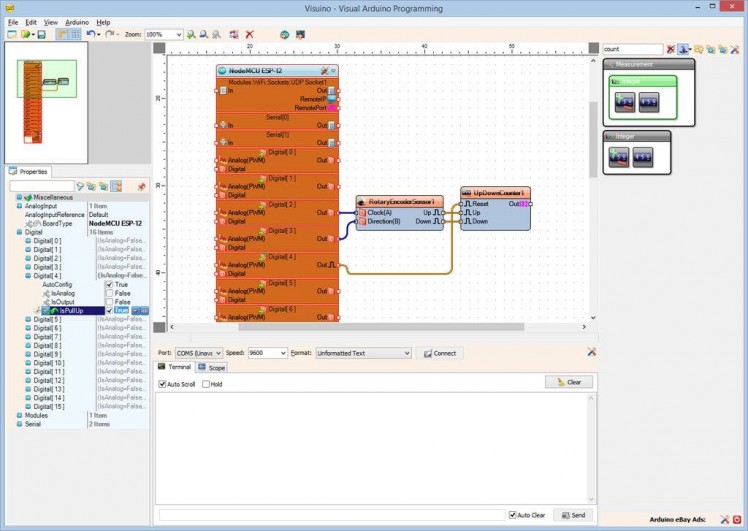Enable the IsAnalog checkbox
This screenshot has width=748, height=531.
click(110, 293)
